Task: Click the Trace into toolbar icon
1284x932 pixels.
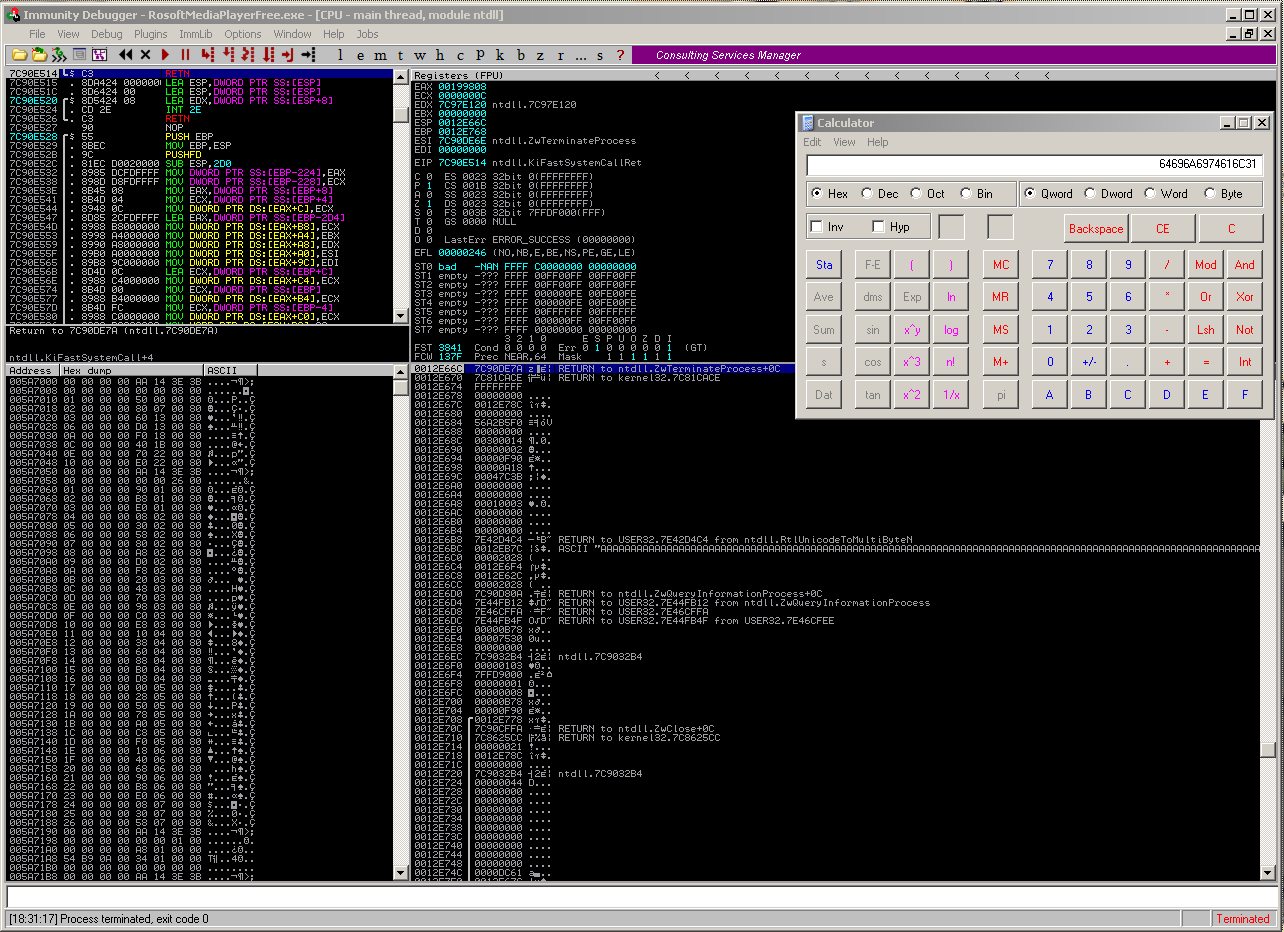Action: tap(248, 54)
